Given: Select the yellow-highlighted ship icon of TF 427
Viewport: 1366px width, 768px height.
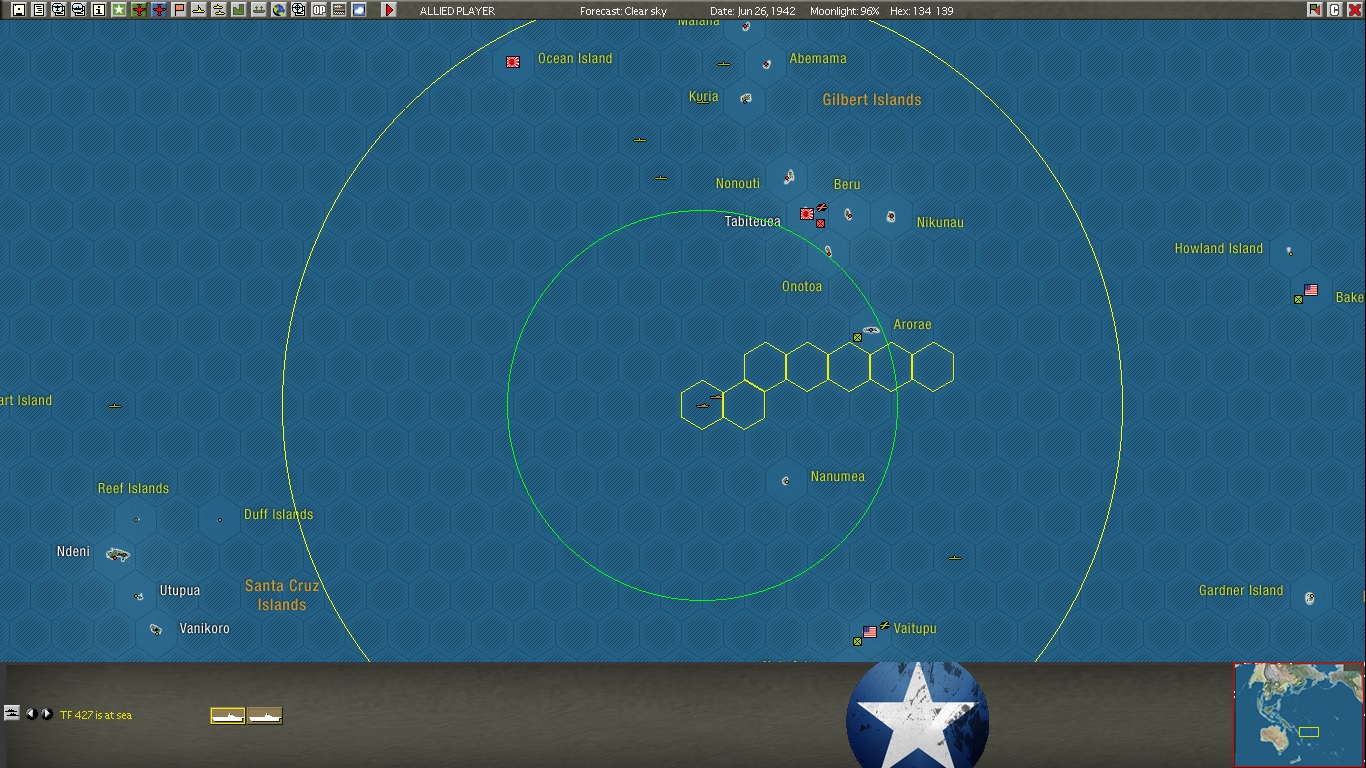Looking at the screenshot, I should pos(228,715).
